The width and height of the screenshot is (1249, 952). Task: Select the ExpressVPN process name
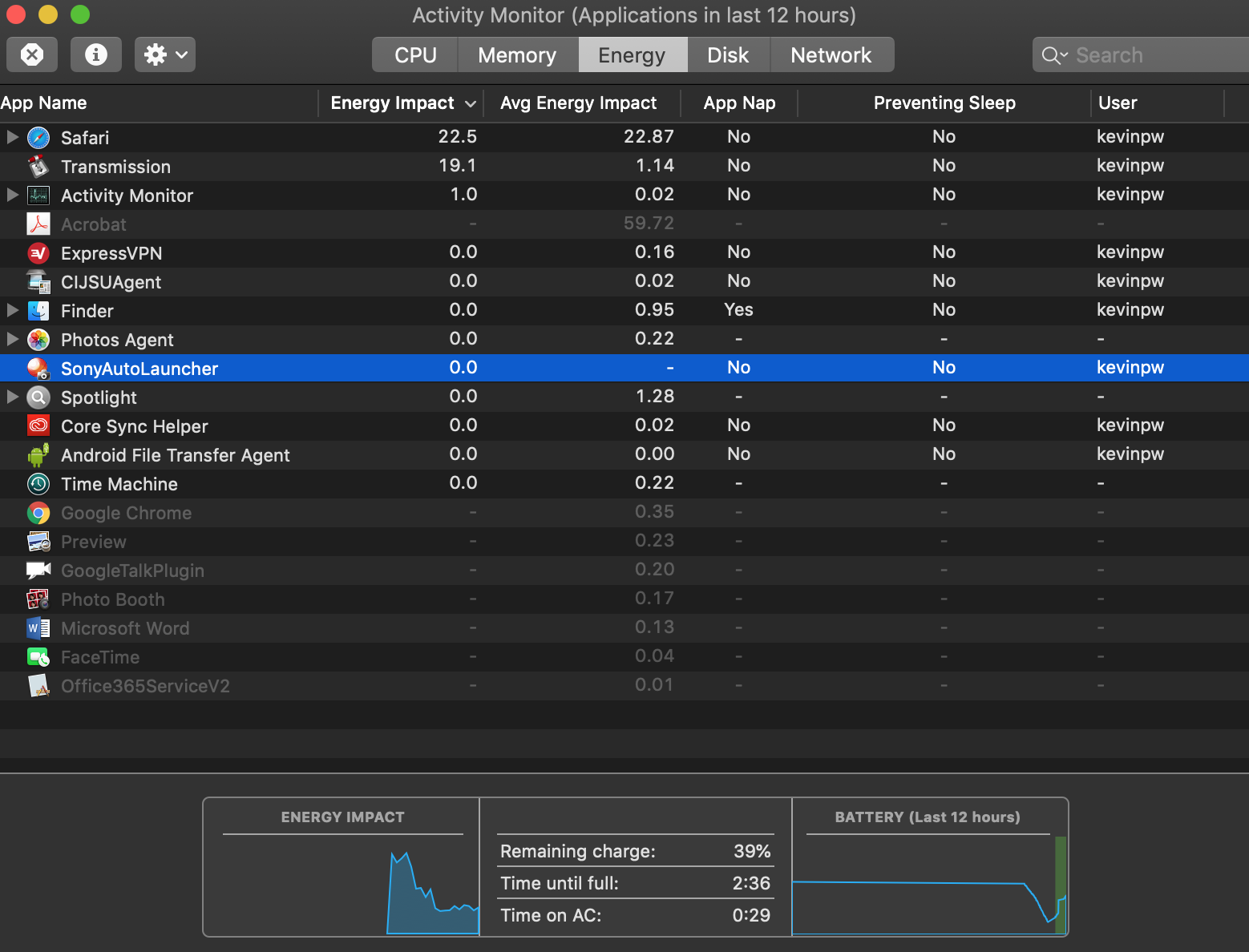(111, 253)
